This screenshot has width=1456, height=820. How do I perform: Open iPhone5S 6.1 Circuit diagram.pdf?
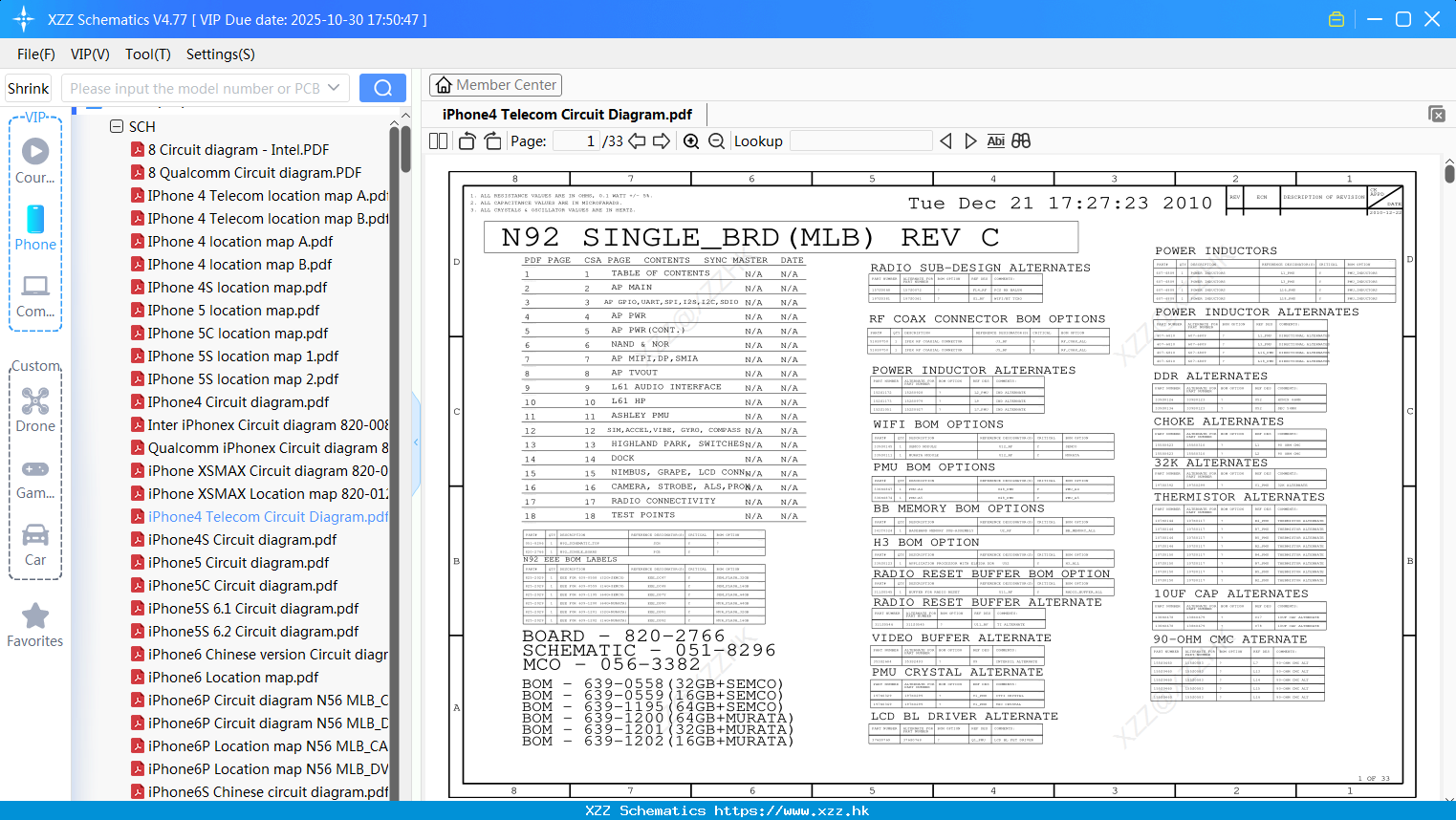point(253,609)
